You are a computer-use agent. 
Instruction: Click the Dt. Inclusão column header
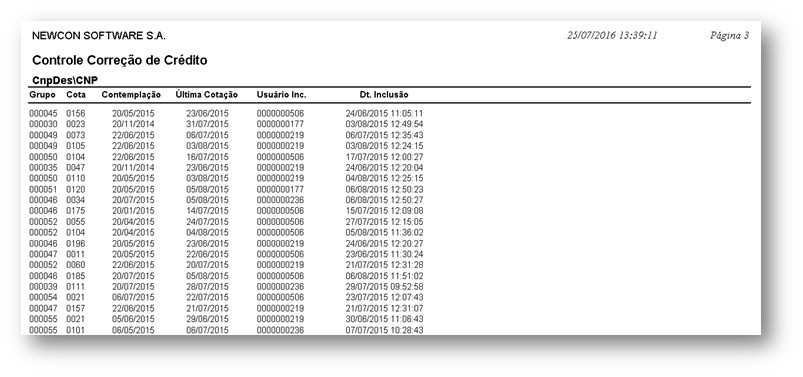point(384,95)
